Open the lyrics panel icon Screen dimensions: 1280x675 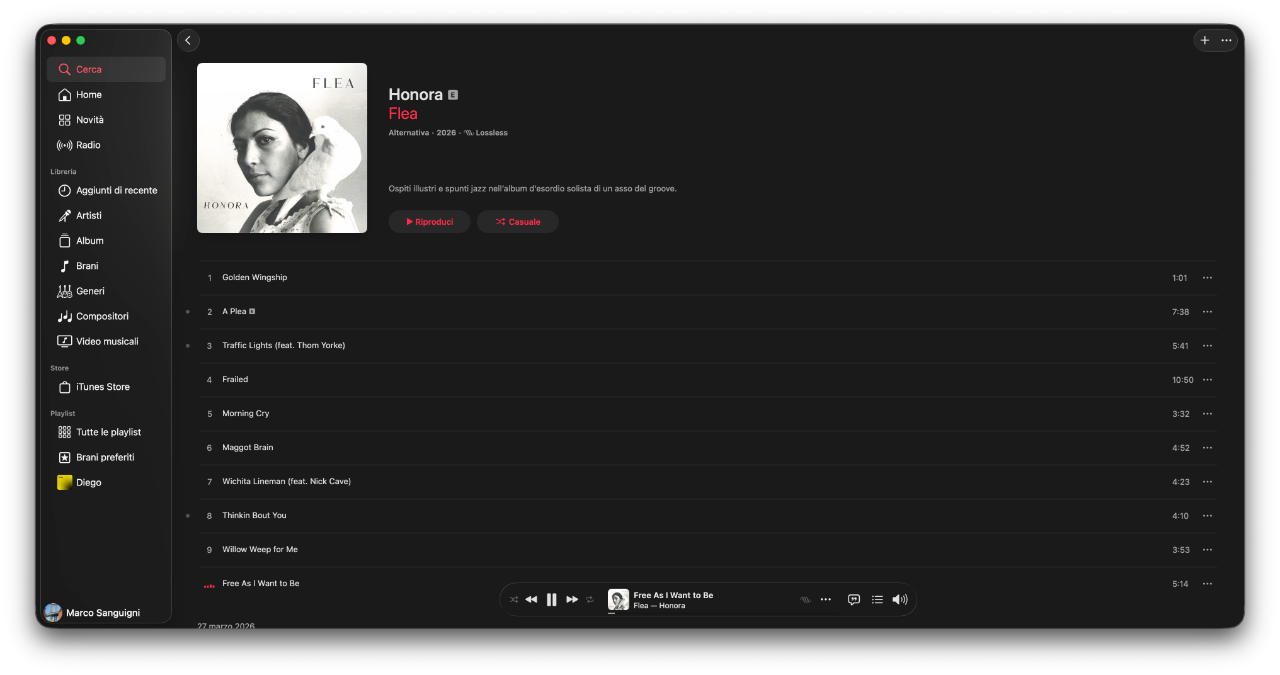[x=854, y=599]
